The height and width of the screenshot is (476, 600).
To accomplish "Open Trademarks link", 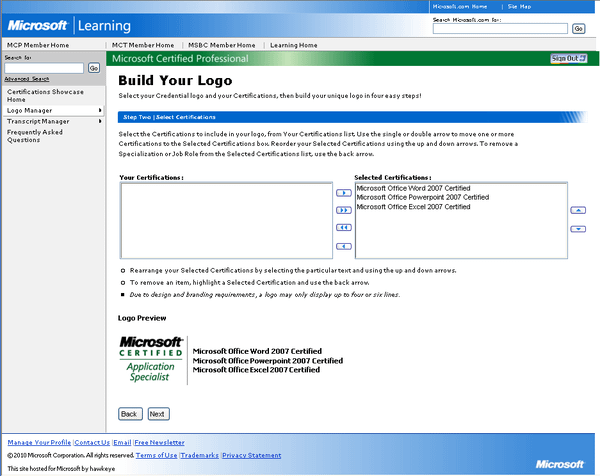I will pyautogui.click(x=199, y=455).
